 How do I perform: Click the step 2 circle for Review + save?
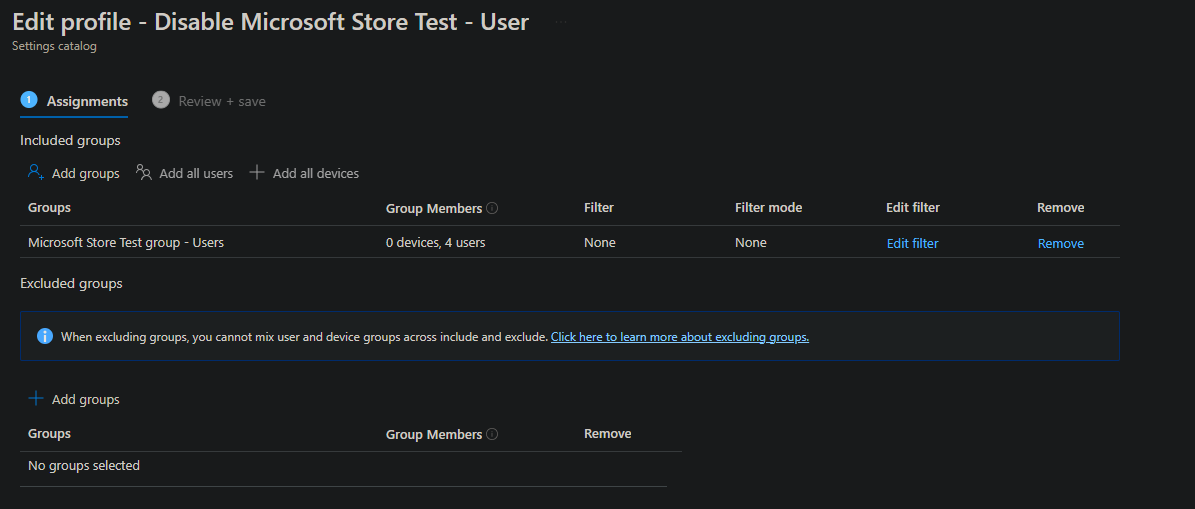161,100
